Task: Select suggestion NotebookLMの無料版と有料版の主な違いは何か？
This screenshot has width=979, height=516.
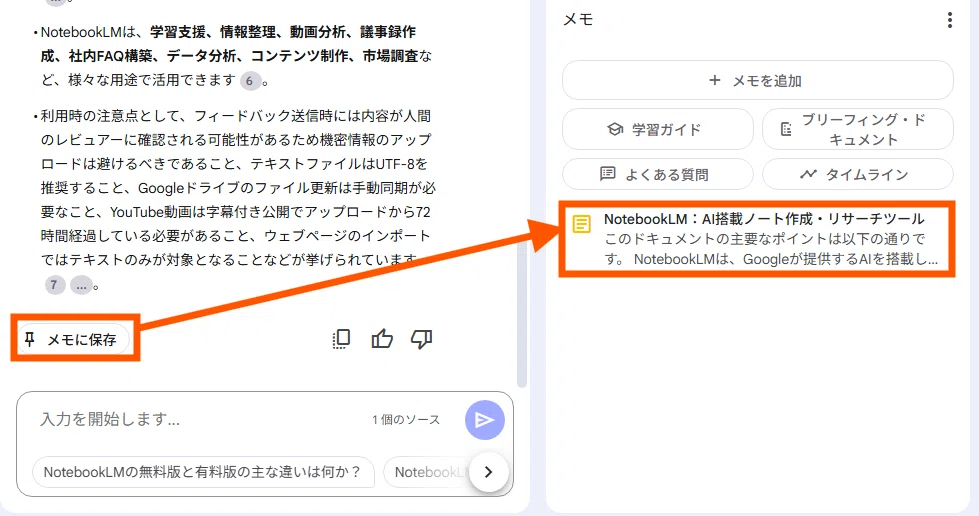Action: coord(203,472)
